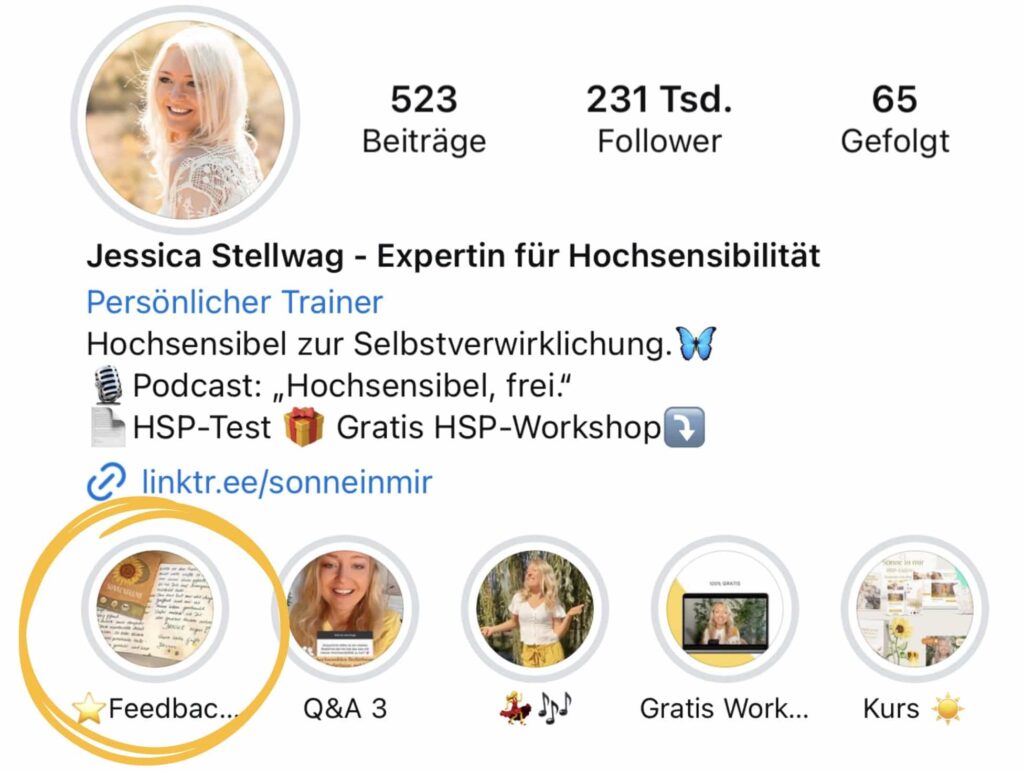1024x771 pixels.
Task: Open the Q&A 3 story highlight
Action: coord(345,608)
